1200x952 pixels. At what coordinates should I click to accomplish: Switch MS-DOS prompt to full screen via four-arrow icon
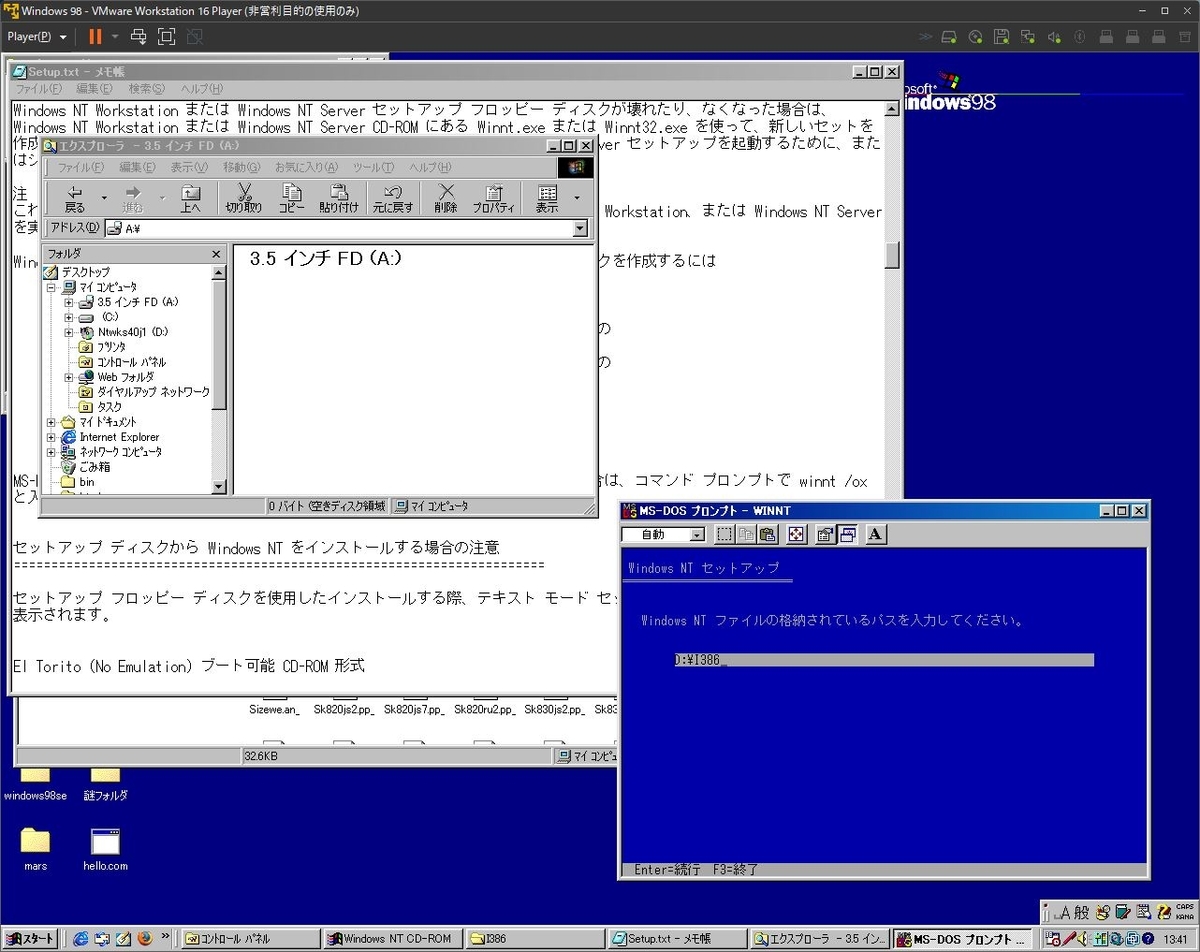point(795,534)
